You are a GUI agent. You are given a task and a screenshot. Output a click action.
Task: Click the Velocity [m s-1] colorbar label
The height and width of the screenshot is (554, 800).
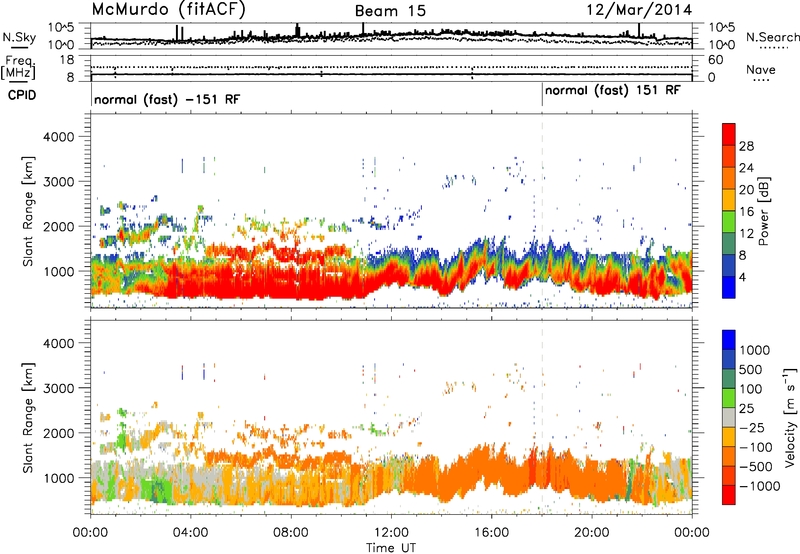(790, 417)
